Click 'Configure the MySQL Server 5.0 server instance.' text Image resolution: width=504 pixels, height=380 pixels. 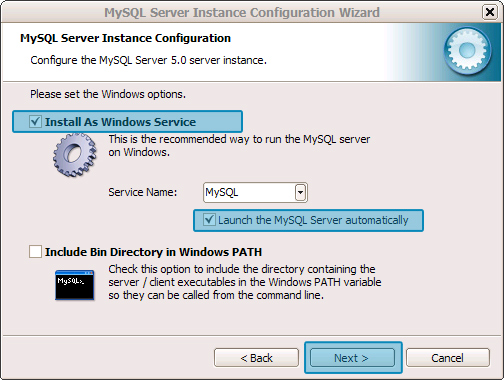[x=148, y=60]
